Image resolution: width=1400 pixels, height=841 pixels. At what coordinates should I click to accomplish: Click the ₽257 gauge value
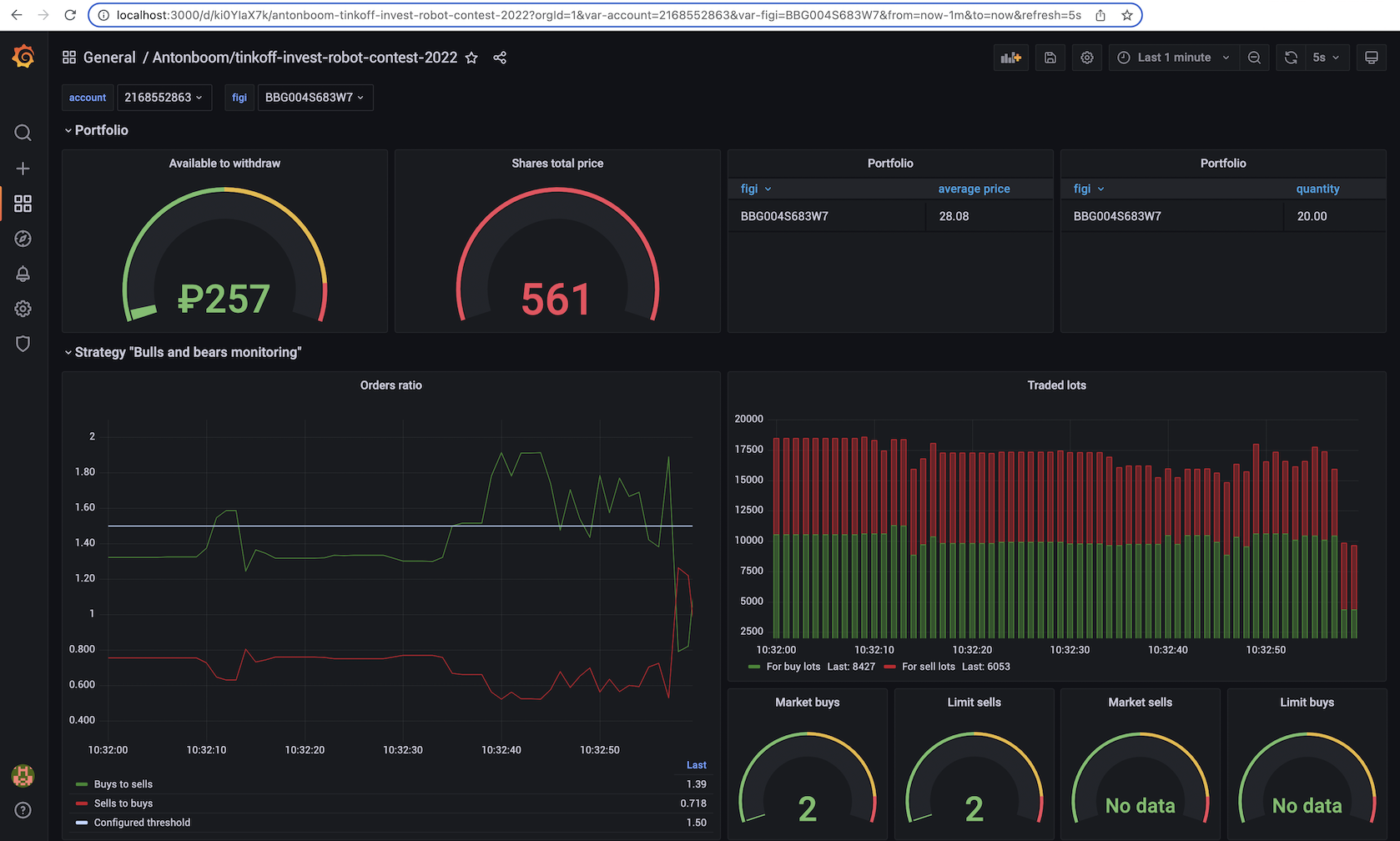(x=224, y=299)
